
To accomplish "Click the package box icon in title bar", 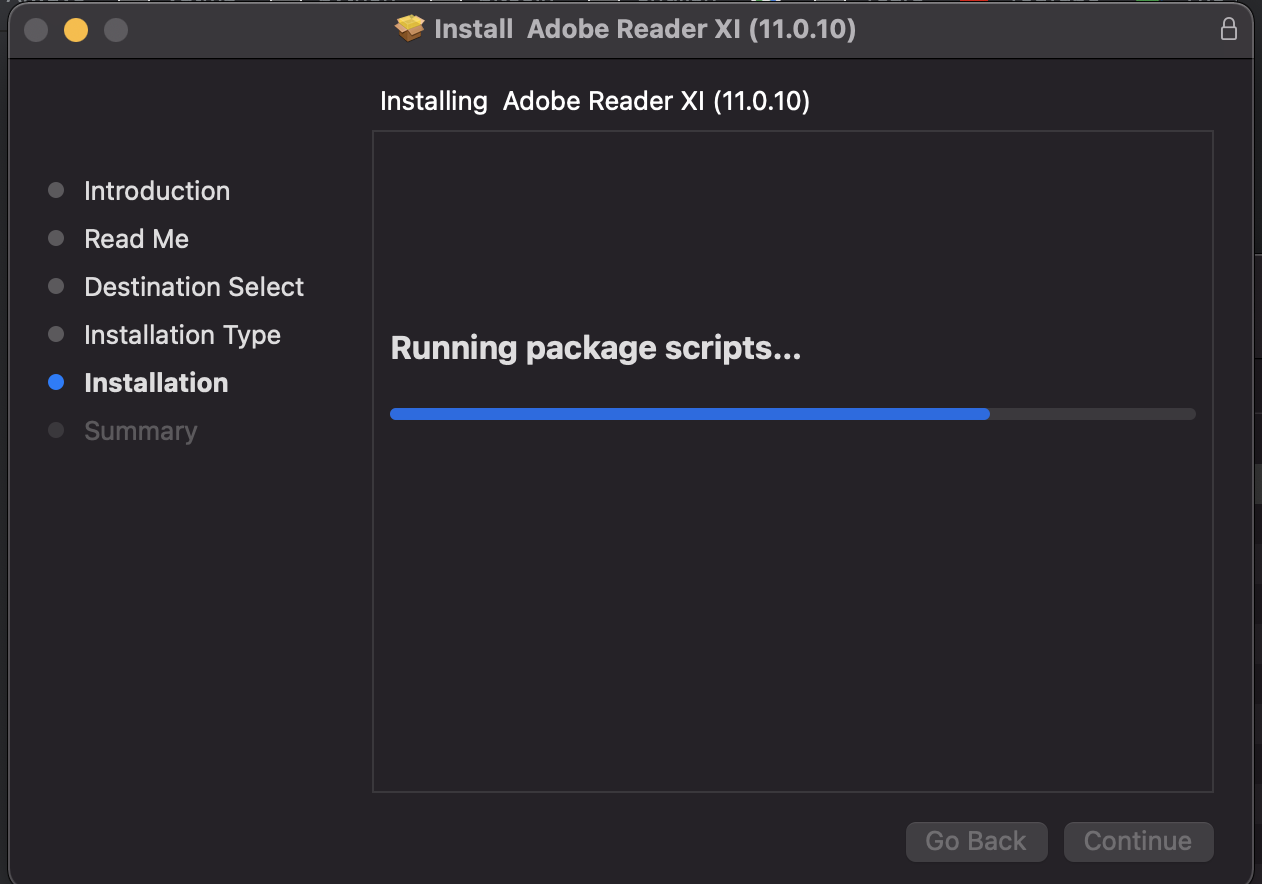I will coord(410,30).
